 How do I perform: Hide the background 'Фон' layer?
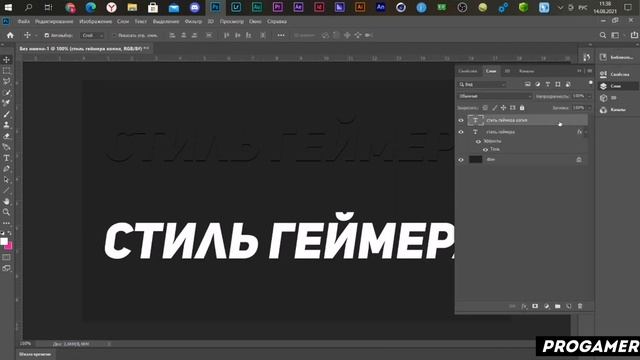[461, 160]
